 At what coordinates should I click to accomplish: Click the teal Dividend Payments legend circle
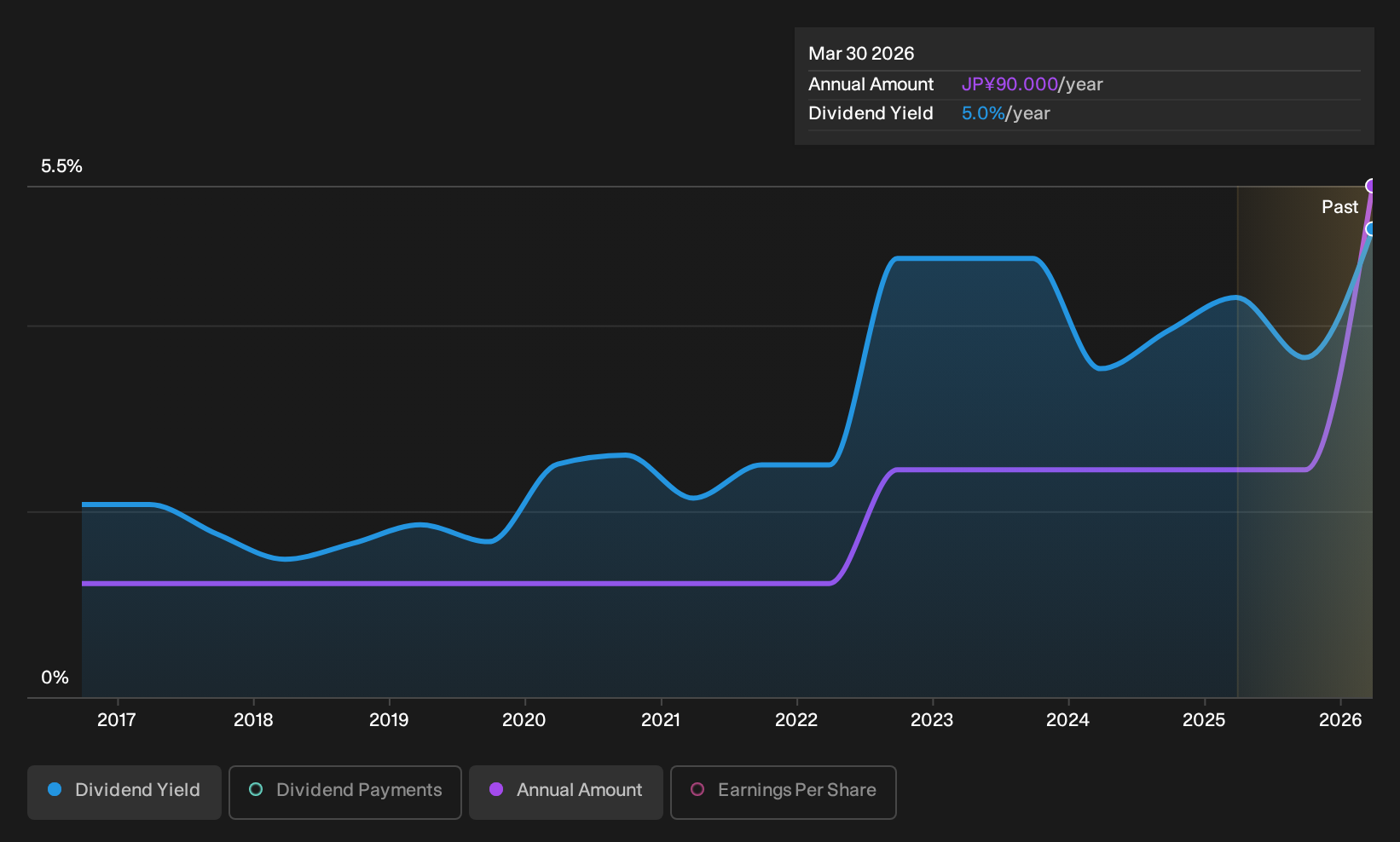[256, 790]
